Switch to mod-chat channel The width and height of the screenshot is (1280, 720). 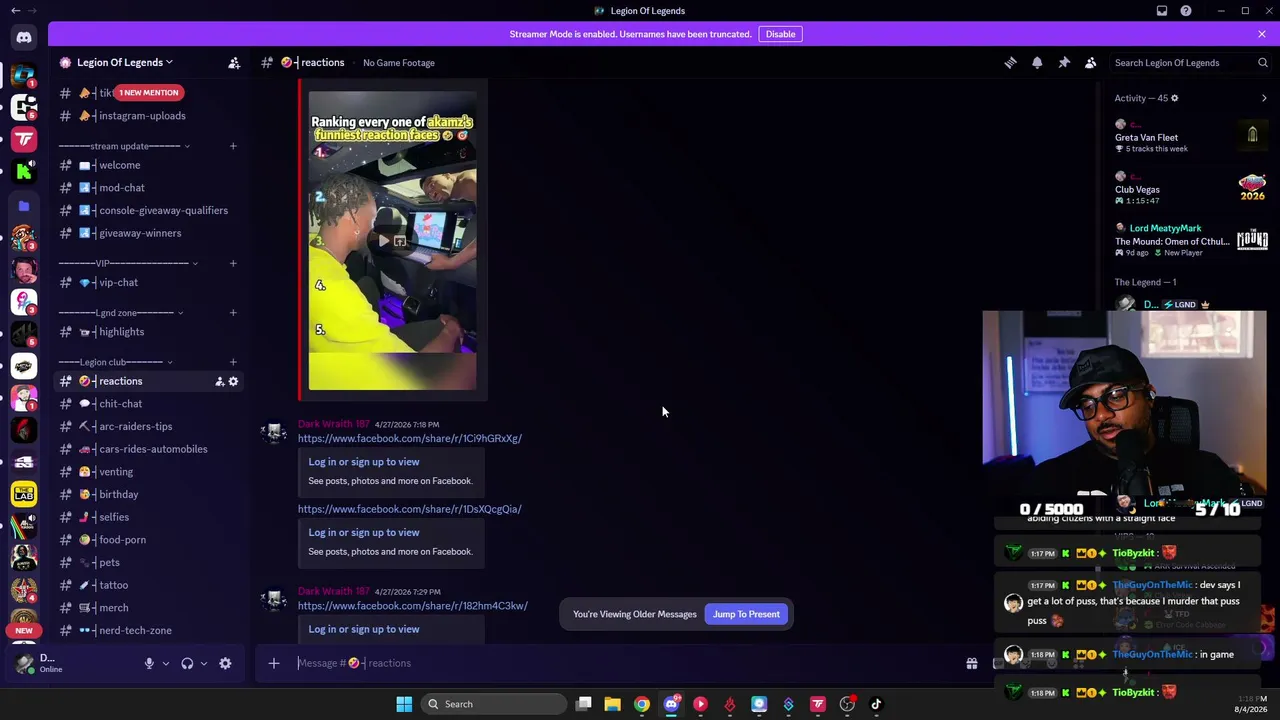149,188
